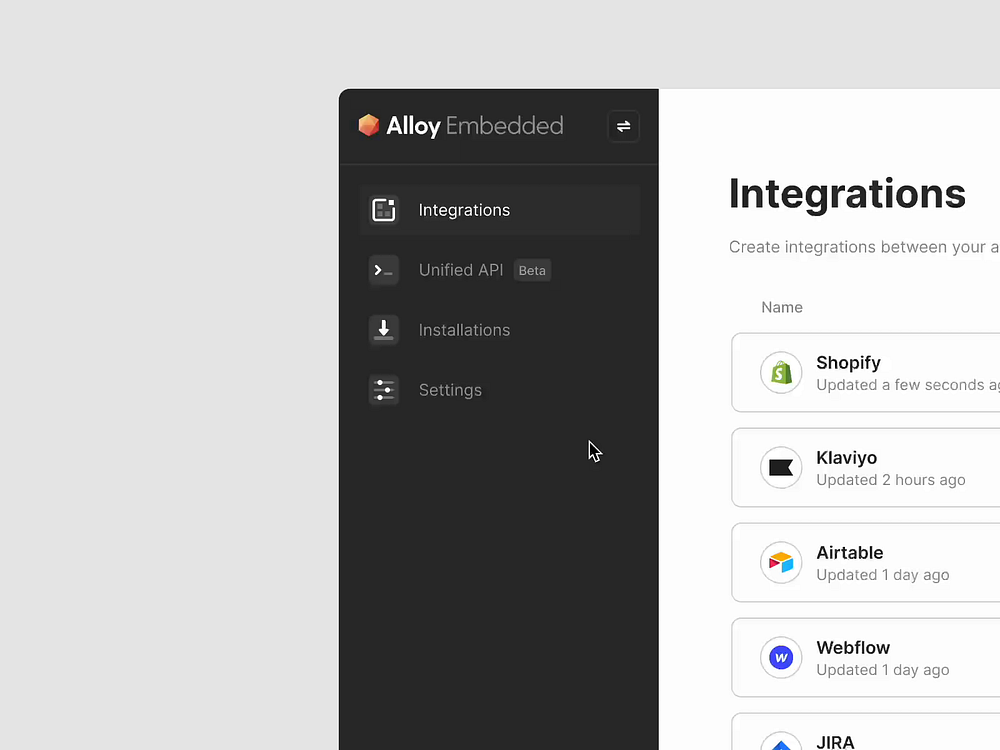Collapse the sidebar with the arrows toggle
This screenshot has width=1000, height=750.
[x=623, y=126]
